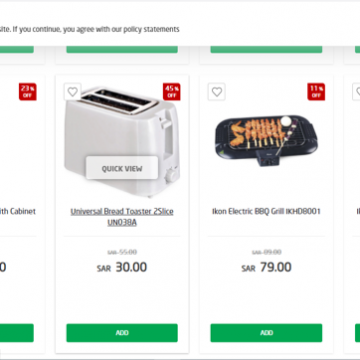Screen dimensions: 360x360
Task: Click the 11% OFF badge on BBQ grill
Action: pos(316,91)
